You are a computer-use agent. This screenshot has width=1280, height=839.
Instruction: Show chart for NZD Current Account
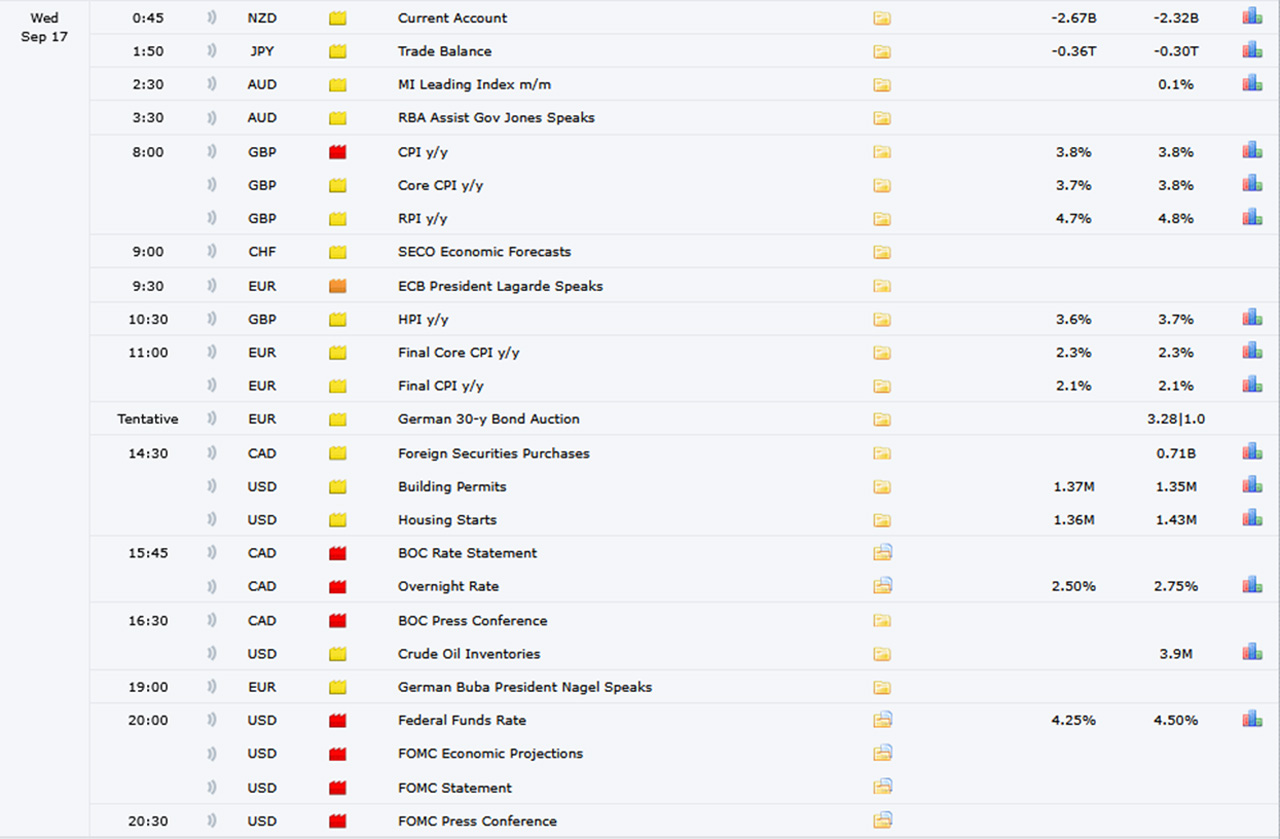point(1252,17)
